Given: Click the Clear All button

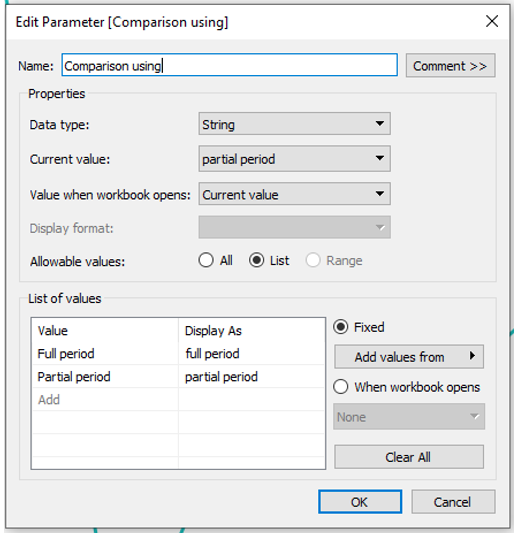Looking at the screenshot, I should click(x=409, y=457).
